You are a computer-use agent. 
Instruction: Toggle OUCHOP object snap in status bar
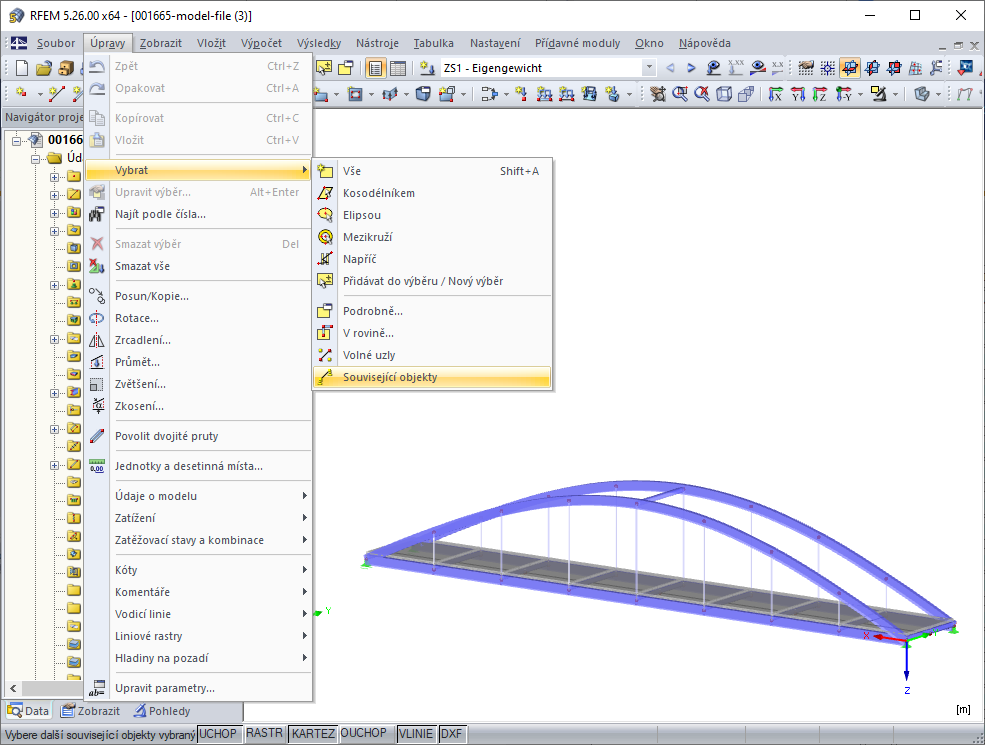364,733
